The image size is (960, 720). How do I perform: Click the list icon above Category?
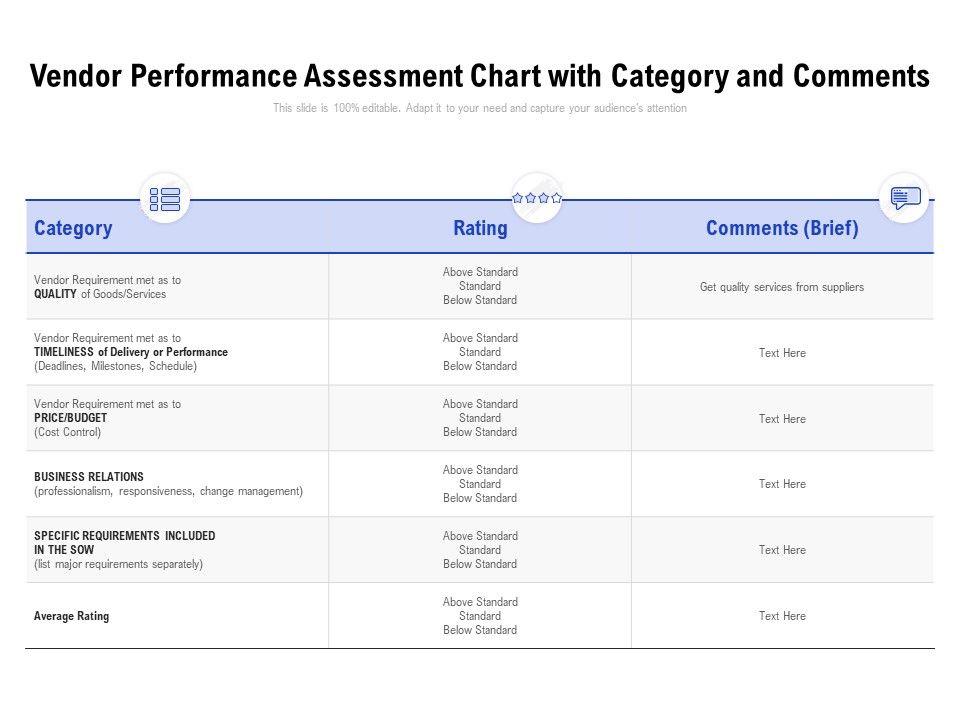(165, 199)
